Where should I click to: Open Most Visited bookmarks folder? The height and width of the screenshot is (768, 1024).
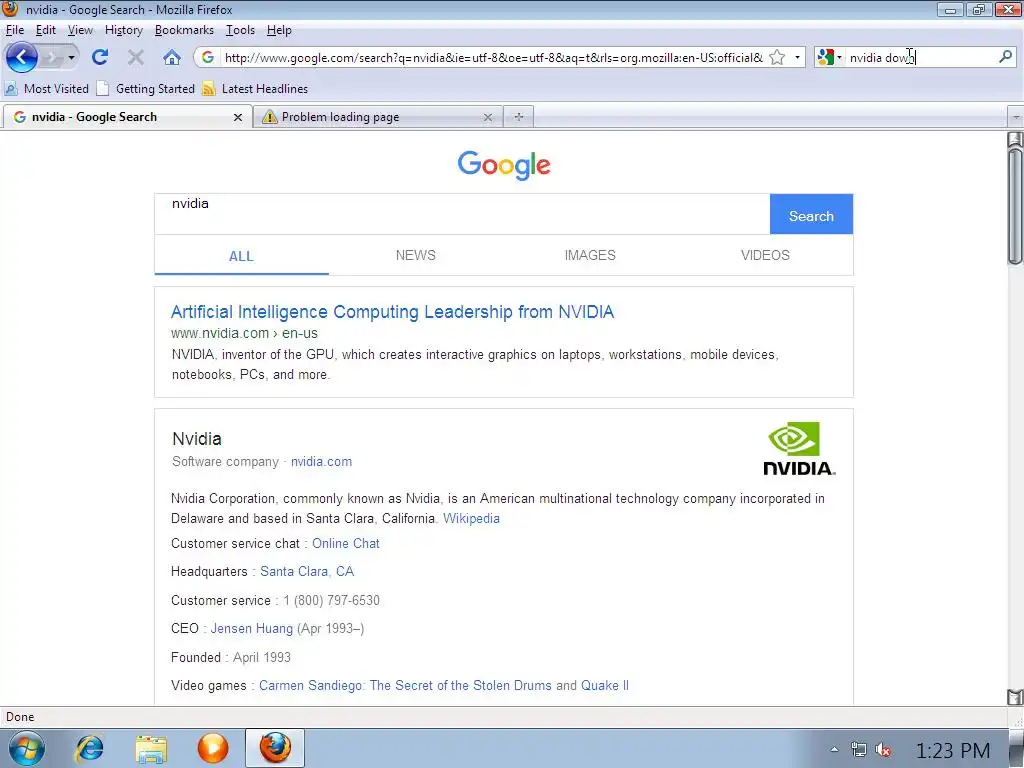point(47,89)
